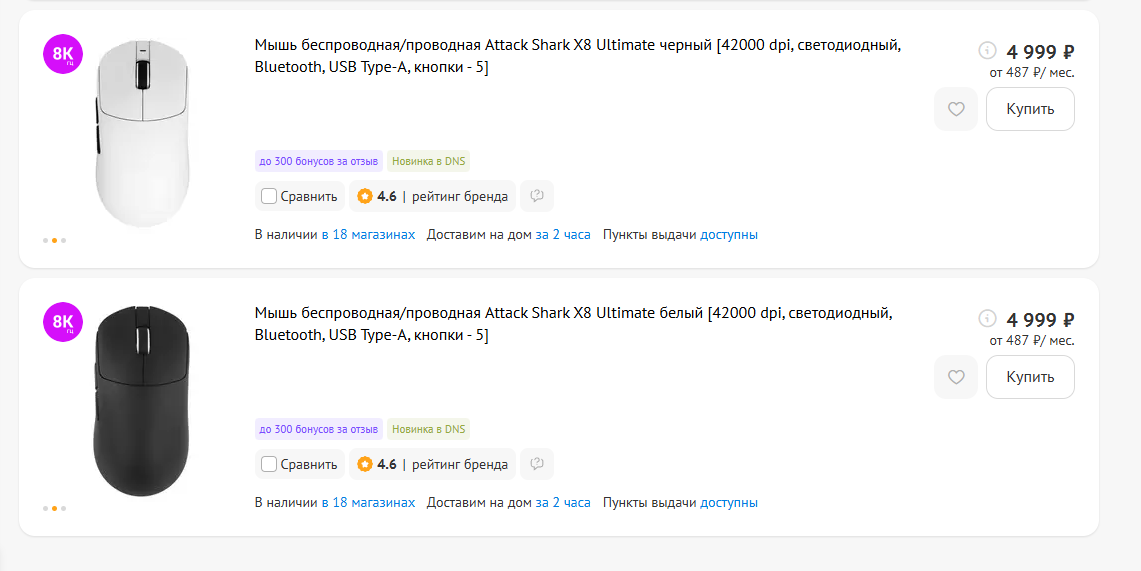This screenshot has height=571, width=1141.
Task: Click the 8K badge on the black mouse
Action: [63, 322]
